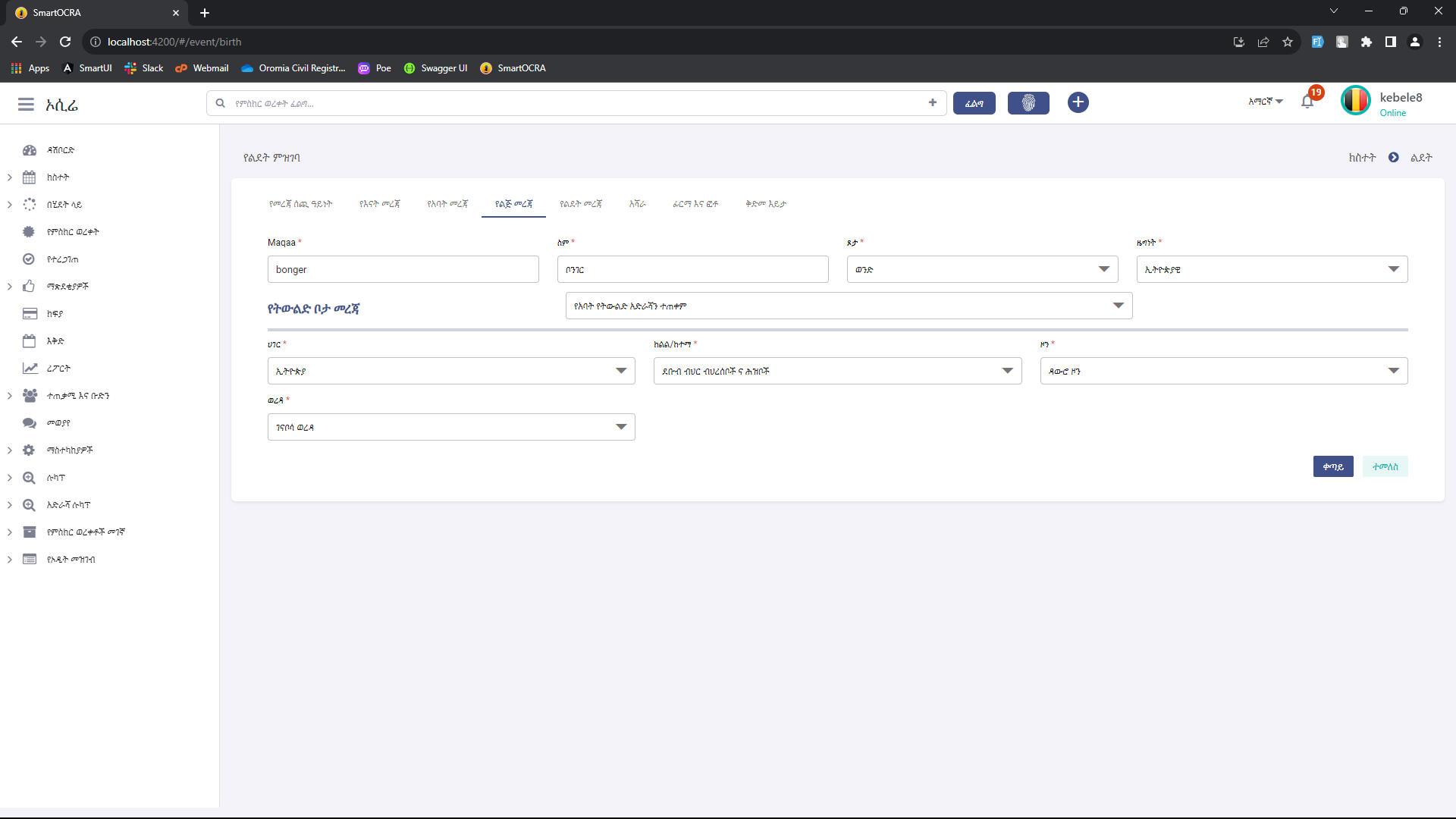Open the browser extensions puzzle icon

click(1367, 42)
